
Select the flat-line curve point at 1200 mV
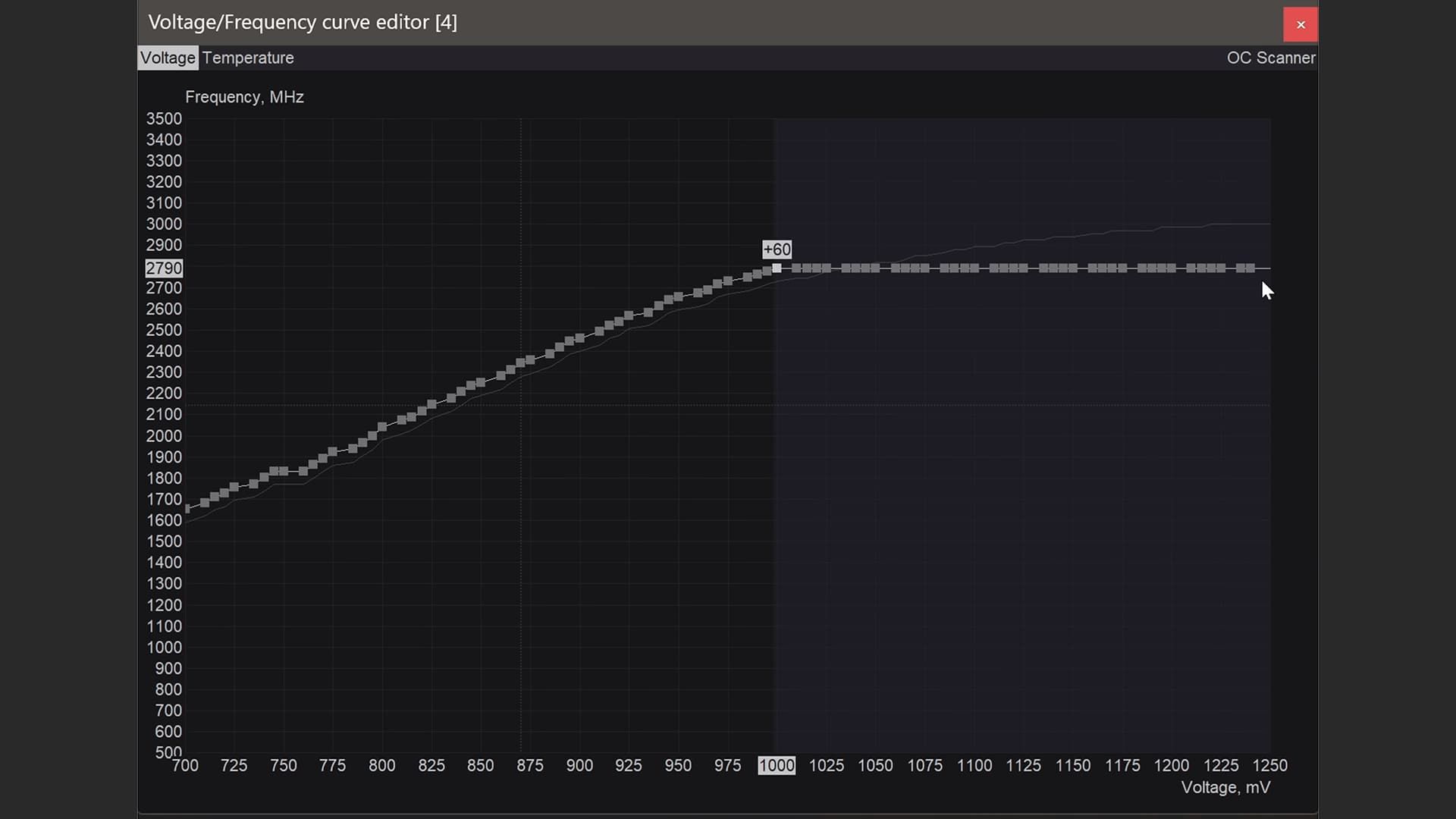(1172, 268)
